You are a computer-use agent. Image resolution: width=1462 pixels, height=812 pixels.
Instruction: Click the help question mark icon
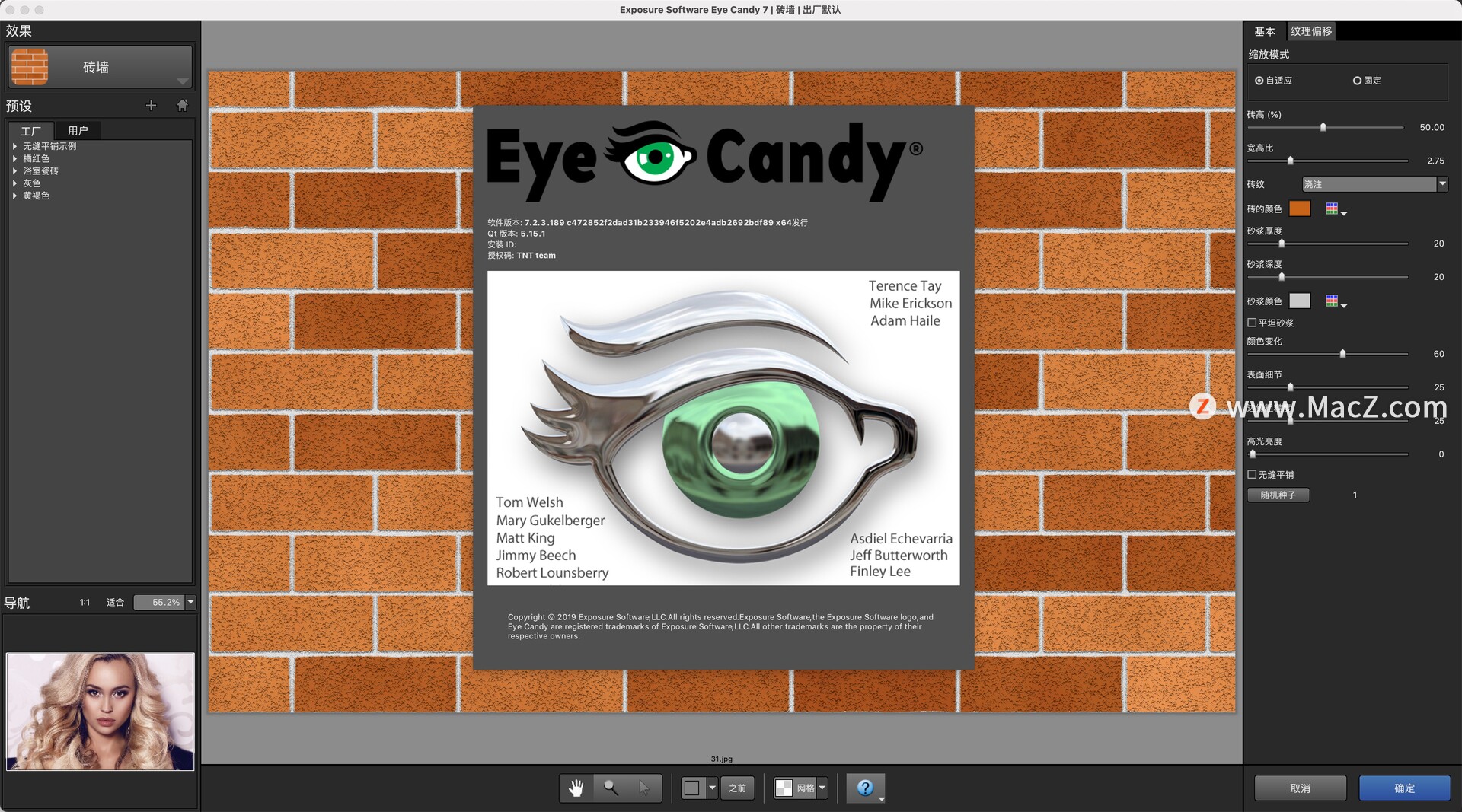point(865,788)
